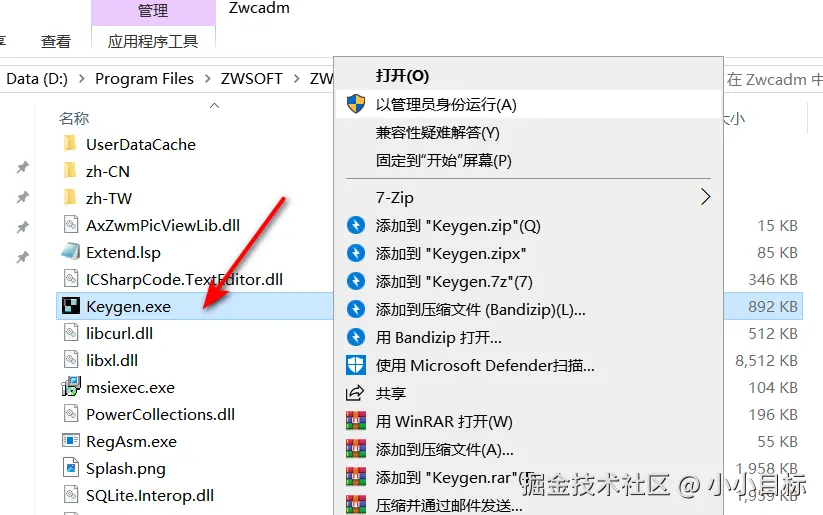The image size is (823, 515).
Task: Select 打开(O) from the context menu
Action: point(403,76)
